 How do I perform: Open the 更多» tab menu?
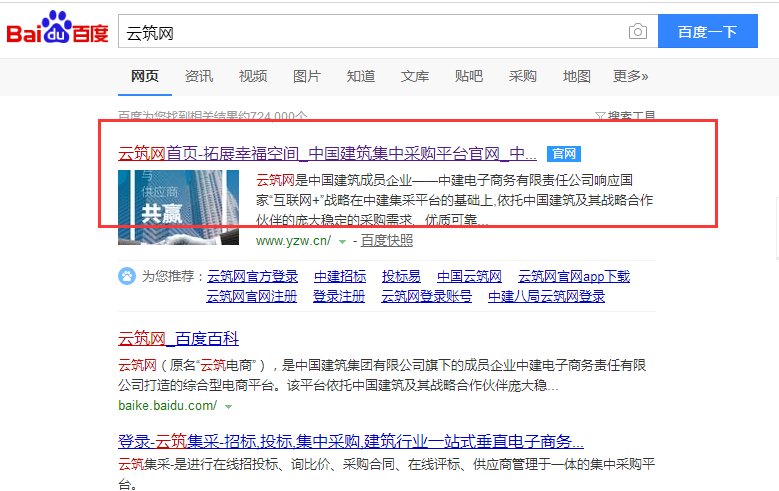tap(630, 76)
